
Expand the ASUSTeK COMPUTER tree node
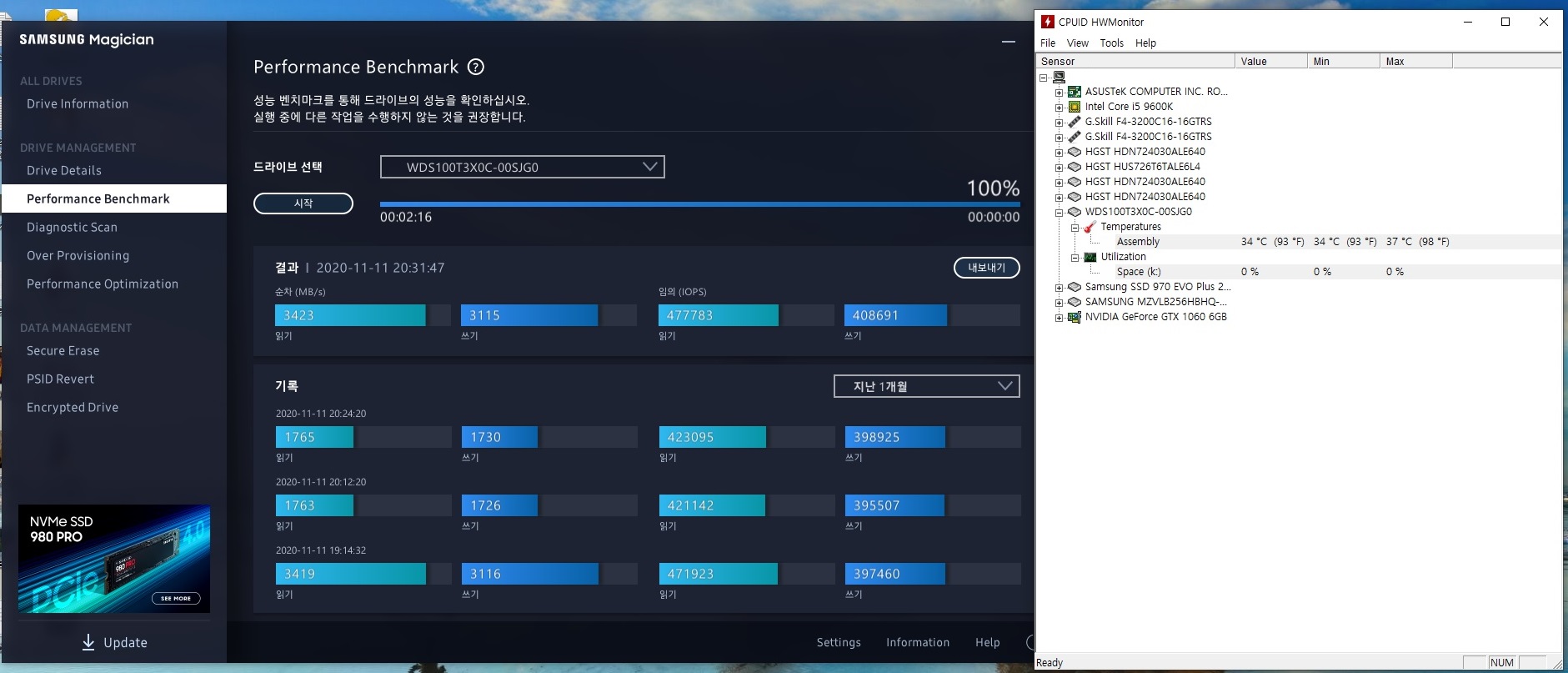point(1059,92)
